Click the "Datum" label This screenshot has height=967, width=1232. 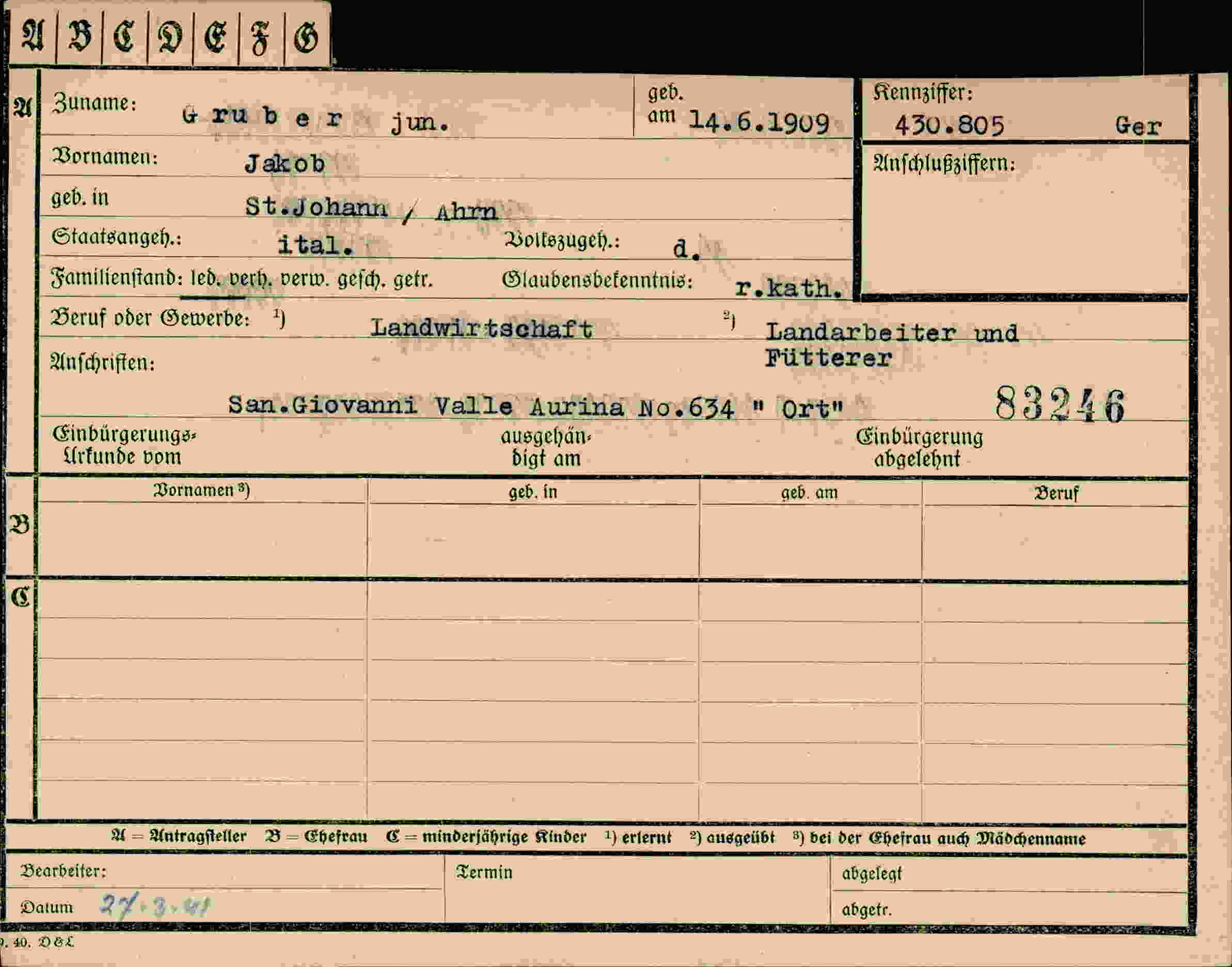pos(47,908)
